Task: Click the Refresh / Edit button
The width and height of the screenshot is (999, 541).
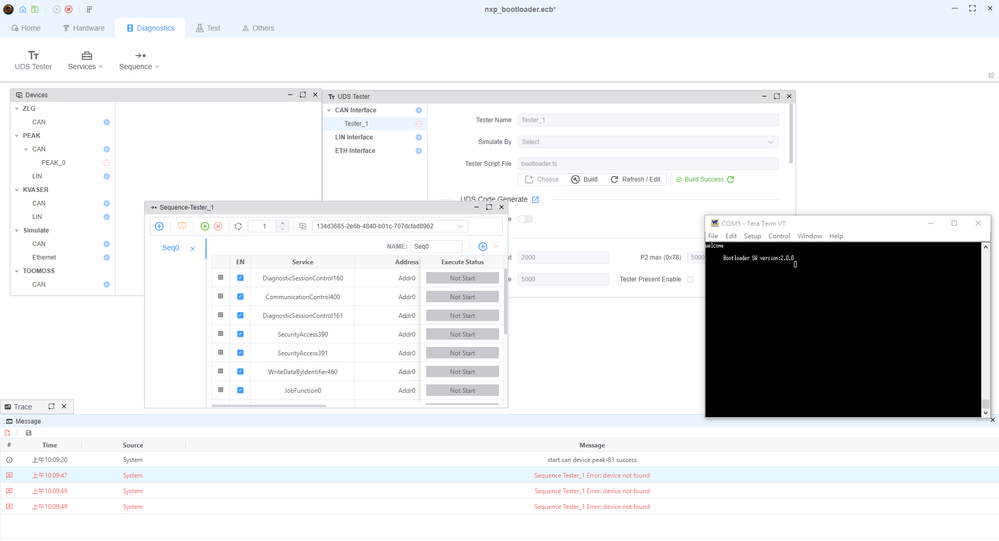Action: tap(635, 180)
